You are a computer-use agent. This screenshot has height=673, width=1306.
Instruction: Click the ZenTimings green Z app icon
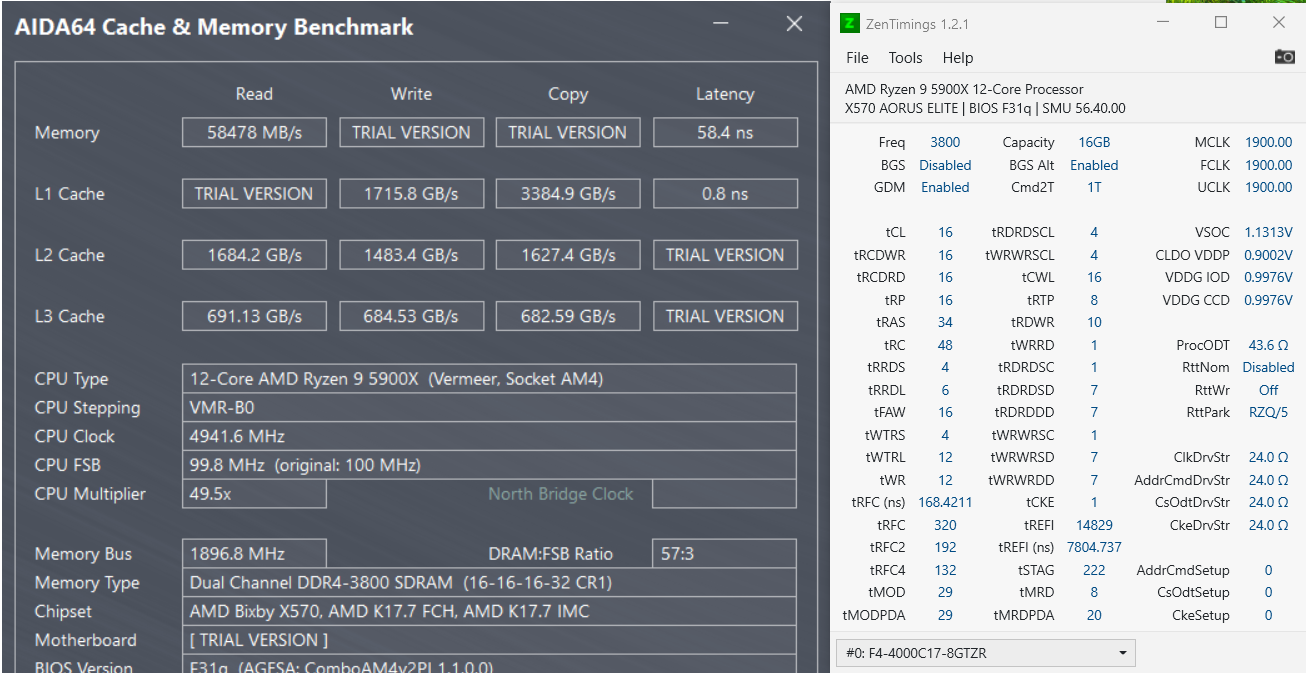pos(849,23)
